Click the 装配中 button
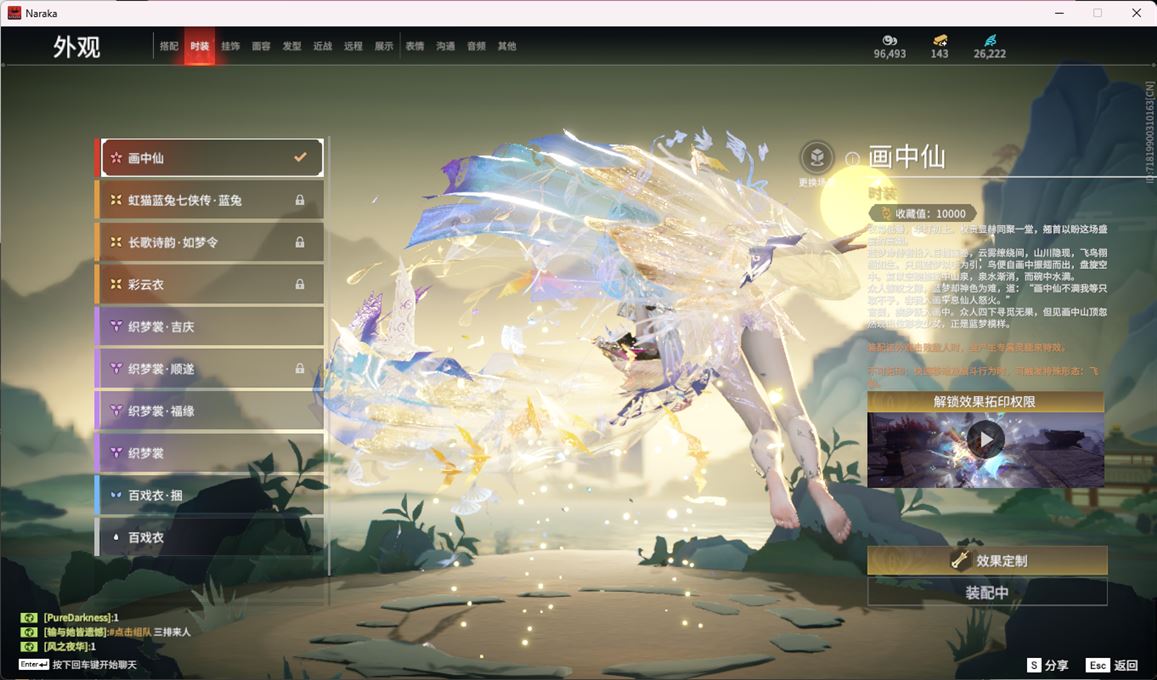Image resolution: width=1157 pixels, height=680 pixels. pyautogui.click(x=987, y=592)
